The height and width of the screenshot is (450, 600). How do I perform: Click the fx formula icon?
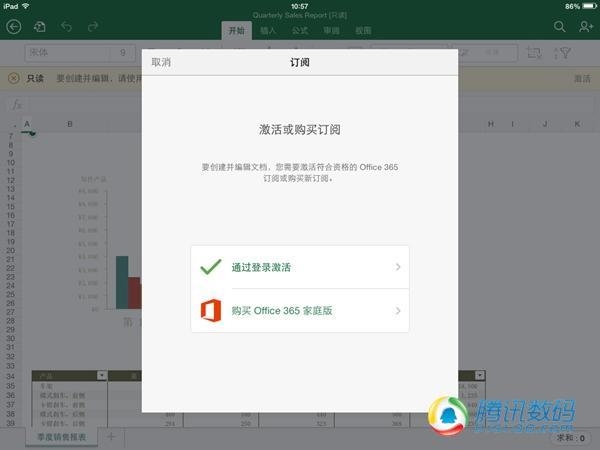(x=17, y=104)
